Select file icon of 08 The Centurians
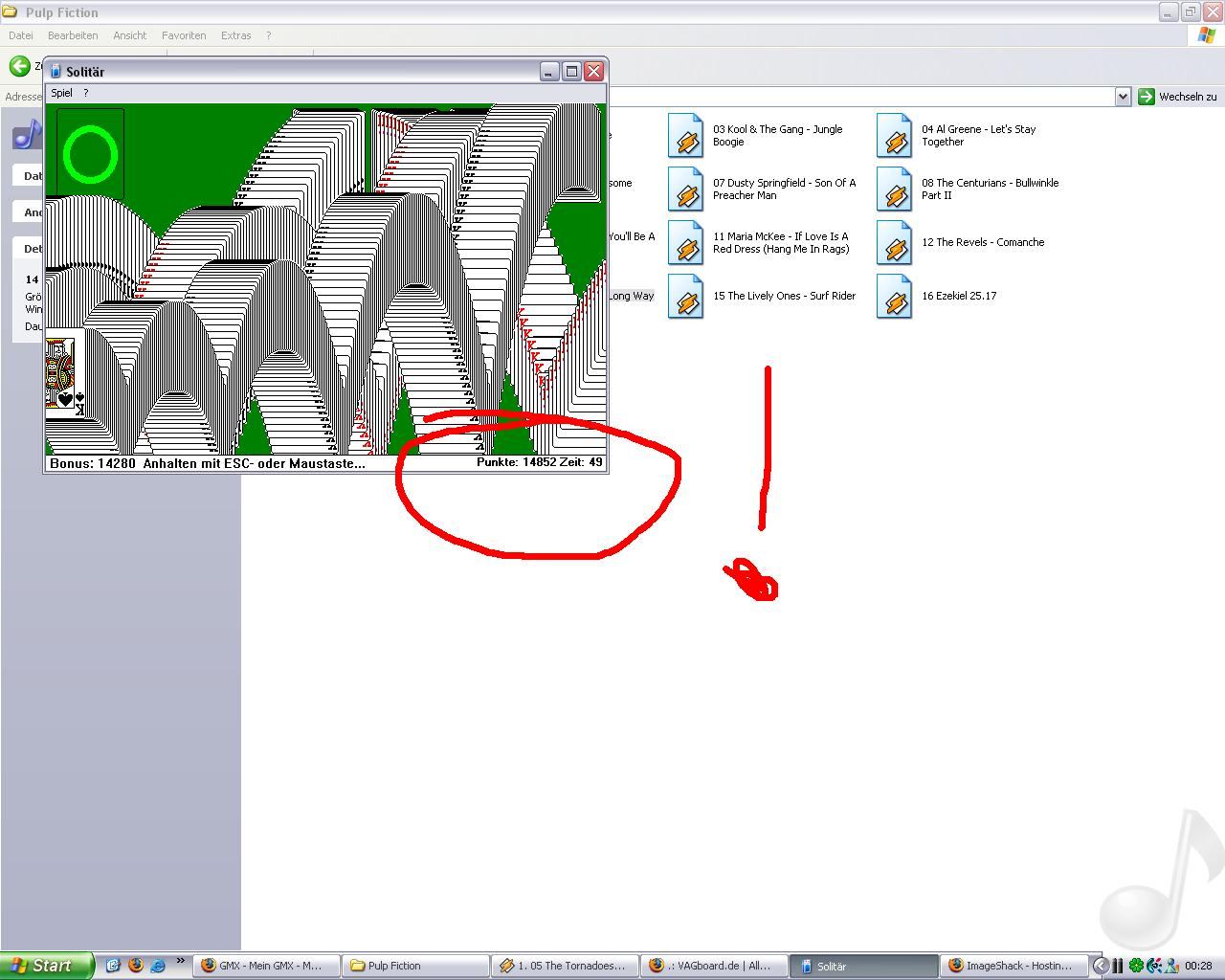Image resolution: width=1225 pixels, height=980 pixels. tap(894, 189)
